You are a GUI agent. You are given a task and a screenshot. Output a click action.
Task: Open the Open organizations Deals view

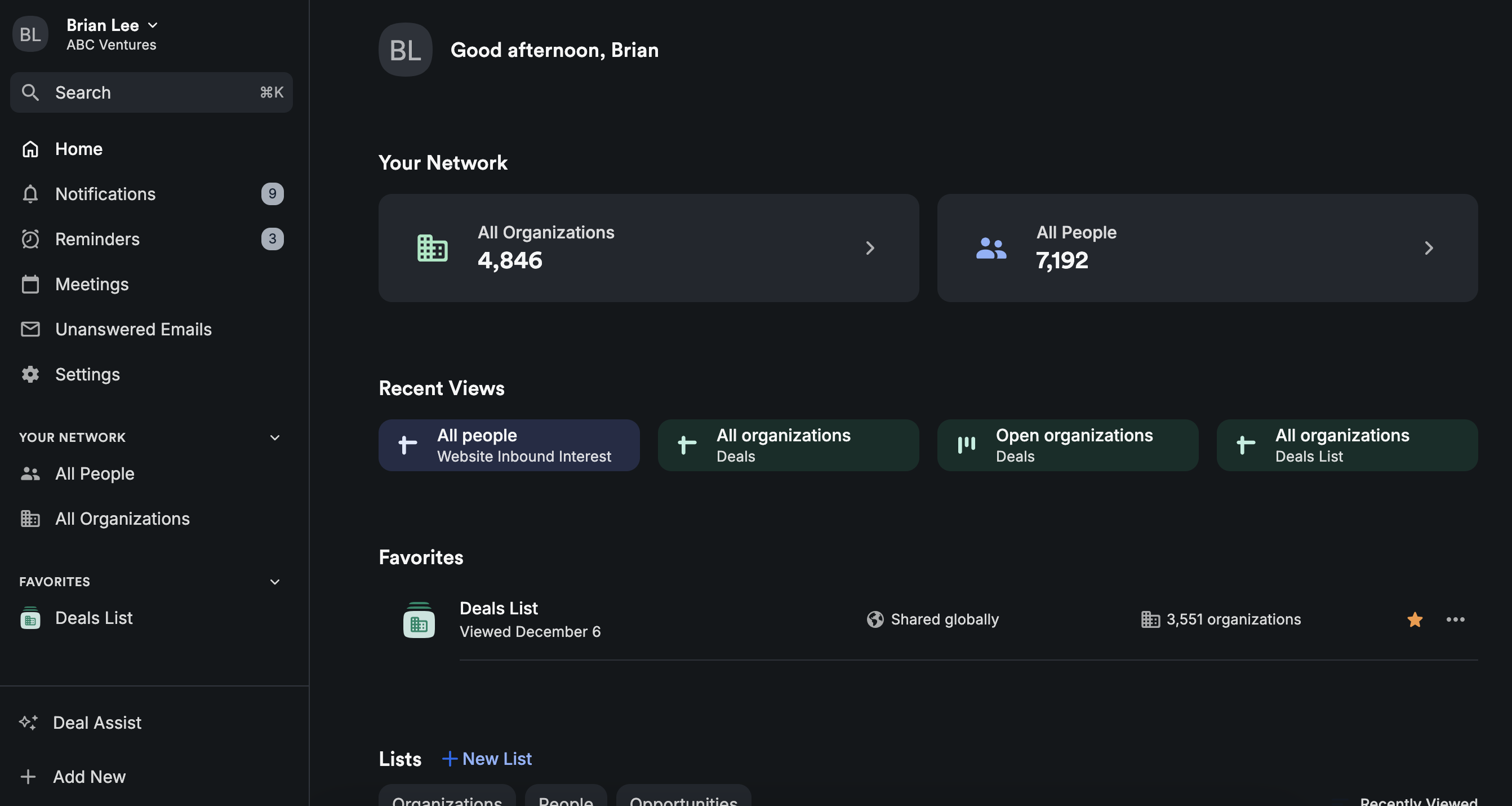[1068, 445]
